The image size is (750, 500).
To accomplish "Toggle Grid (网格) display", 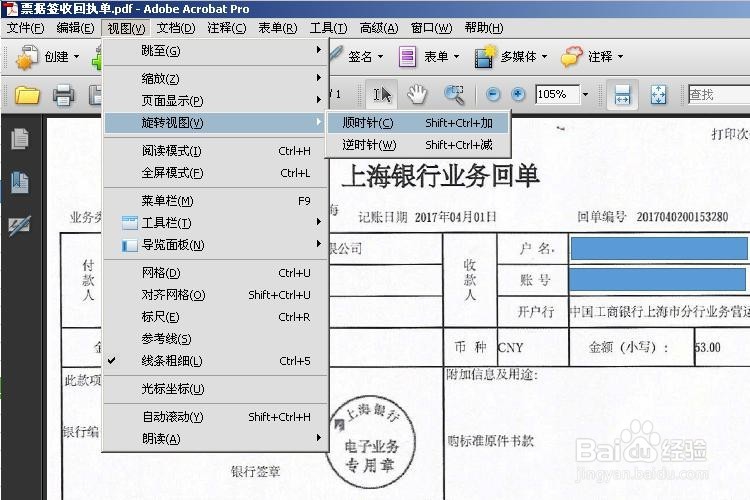I will click(217, 273).
